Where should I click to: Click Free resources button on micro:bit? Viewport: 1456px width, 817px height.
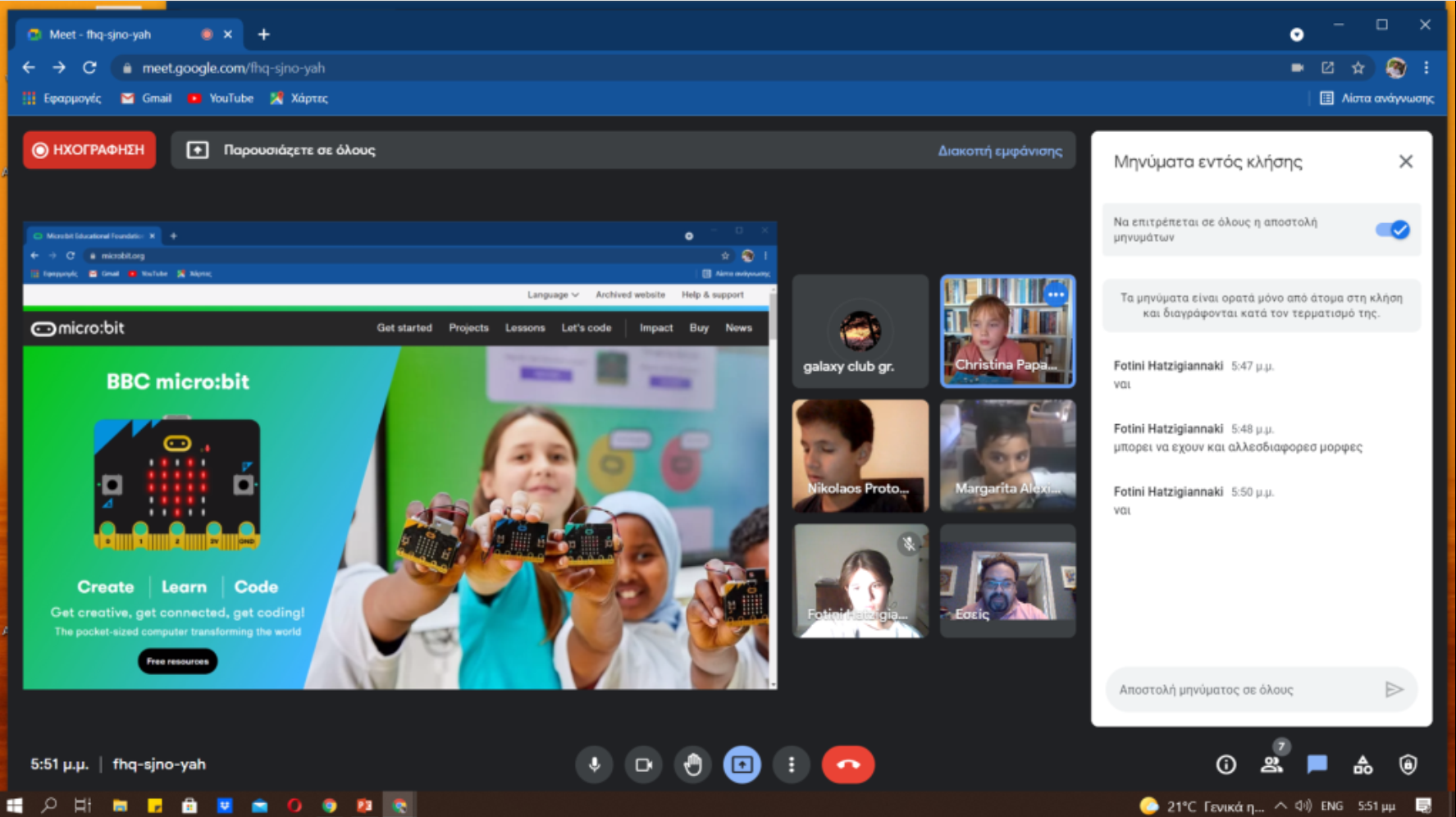(178, 661)
